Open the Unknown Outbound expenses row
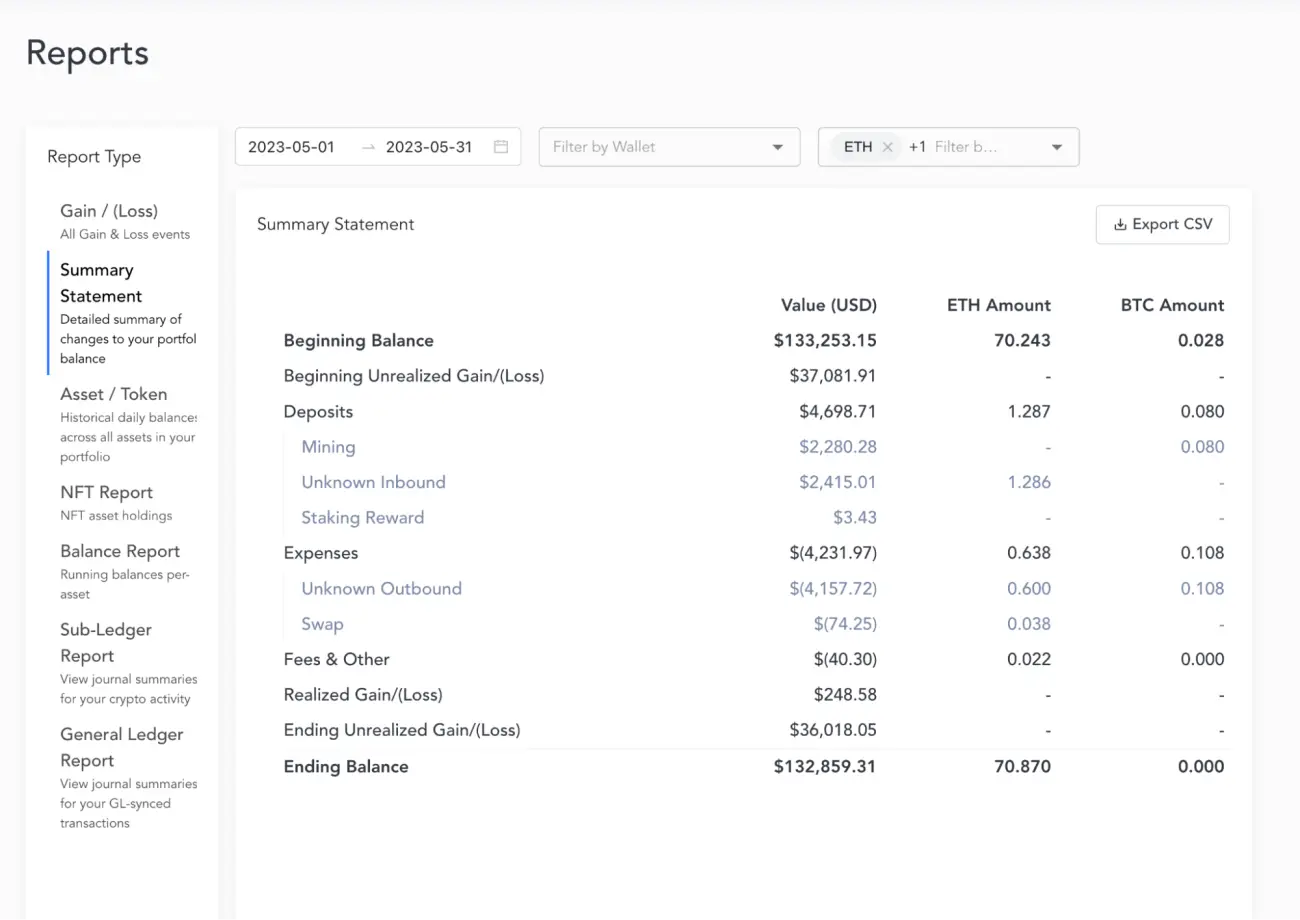This screenshot has height=920, width=1300. click(x=381, y=588)
